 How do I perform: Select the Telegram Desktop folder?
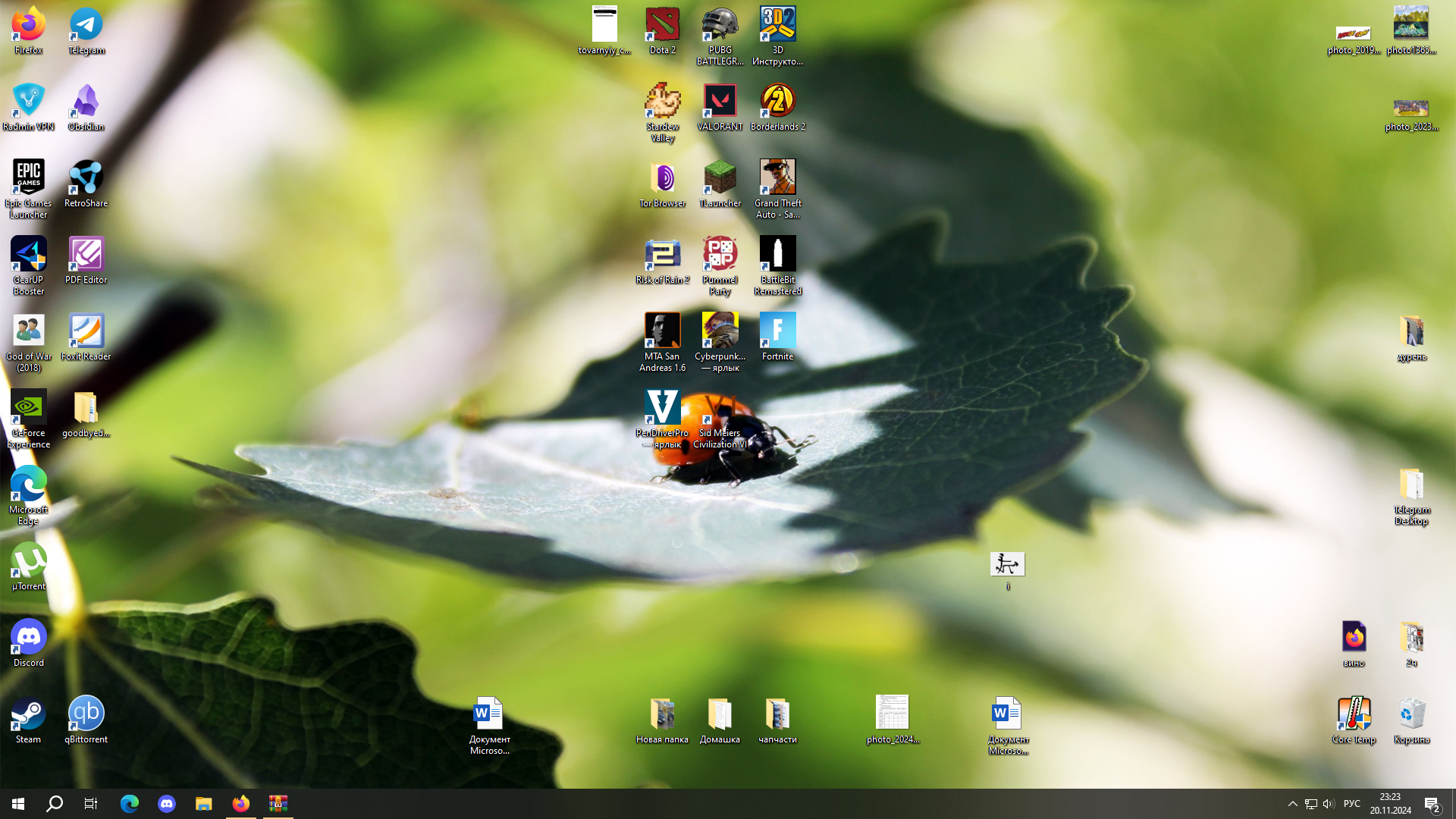point(1412,495)
